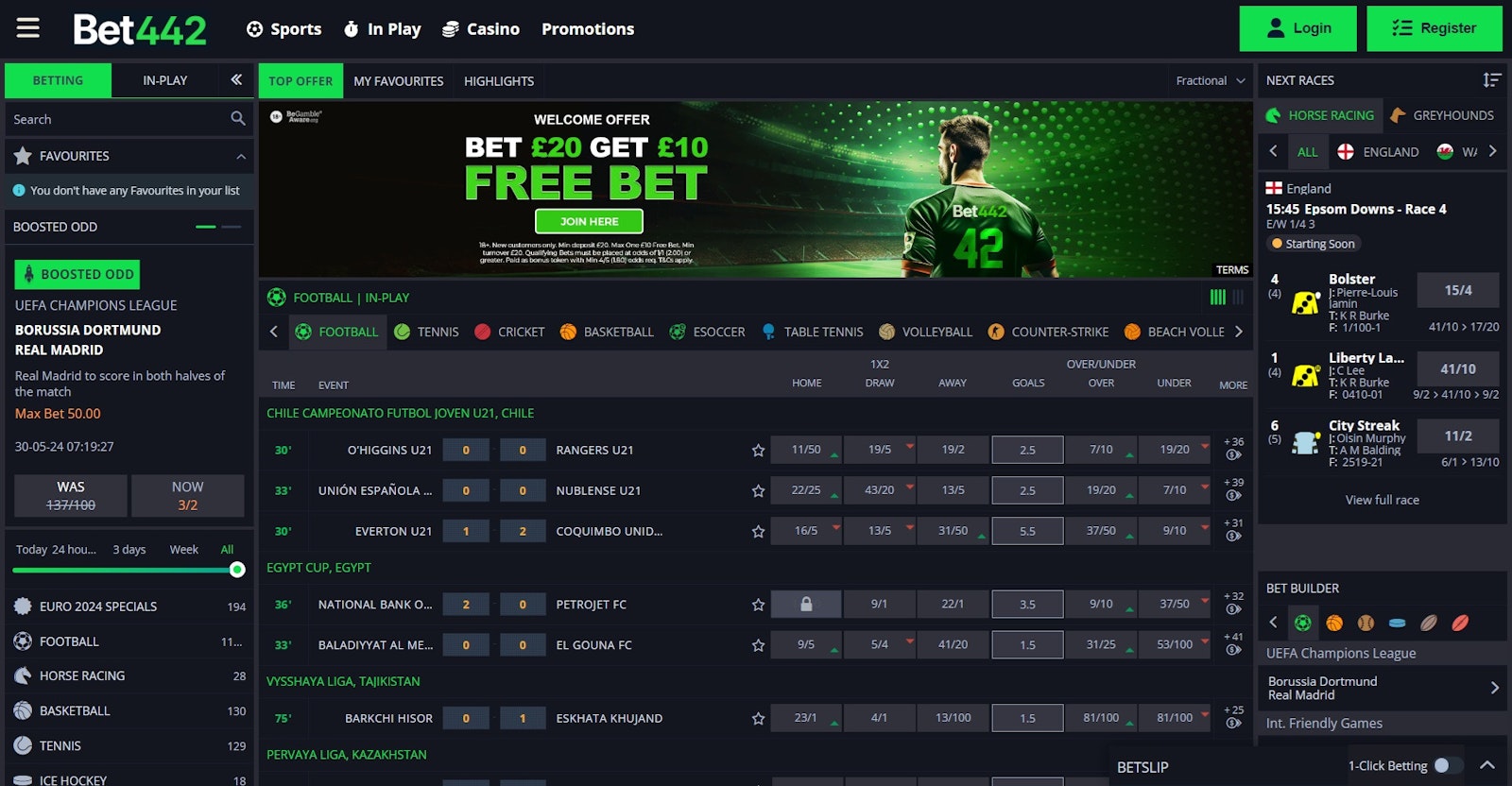Select american football icon in Bet Builder
This screenshot has height=786, width=1512.
[x=1429, y=623]
